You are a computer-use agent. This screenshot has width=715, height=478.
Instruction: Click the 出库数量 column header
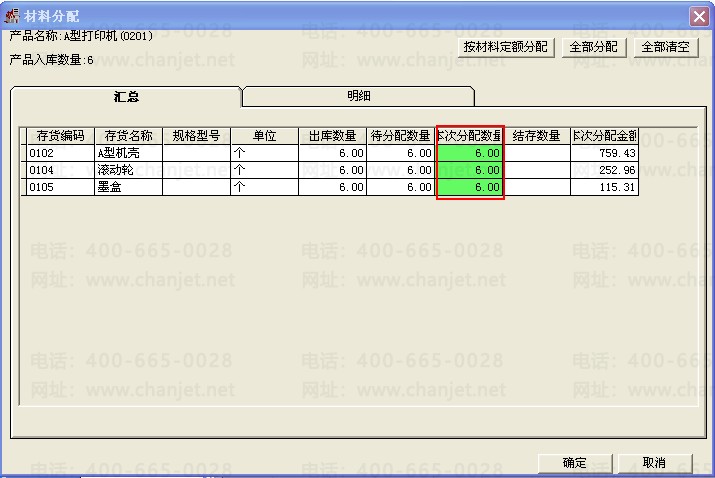click(332, 136)
